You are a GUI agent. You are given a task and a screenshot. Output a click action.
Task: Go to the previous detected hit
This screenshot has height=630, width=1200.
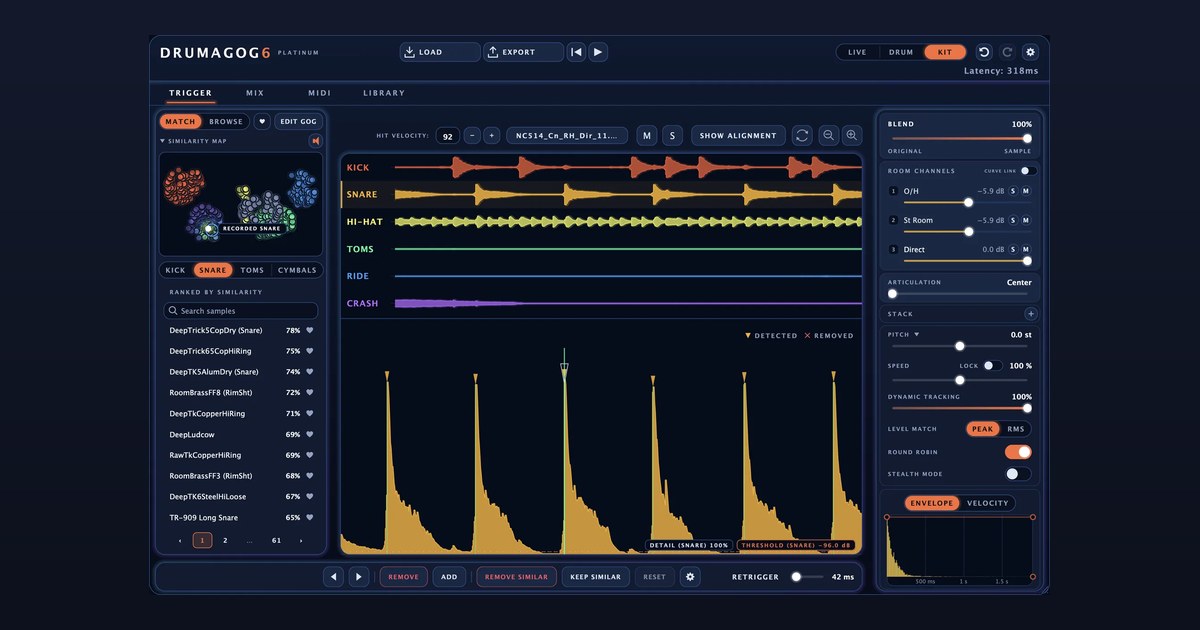point(333,577)
